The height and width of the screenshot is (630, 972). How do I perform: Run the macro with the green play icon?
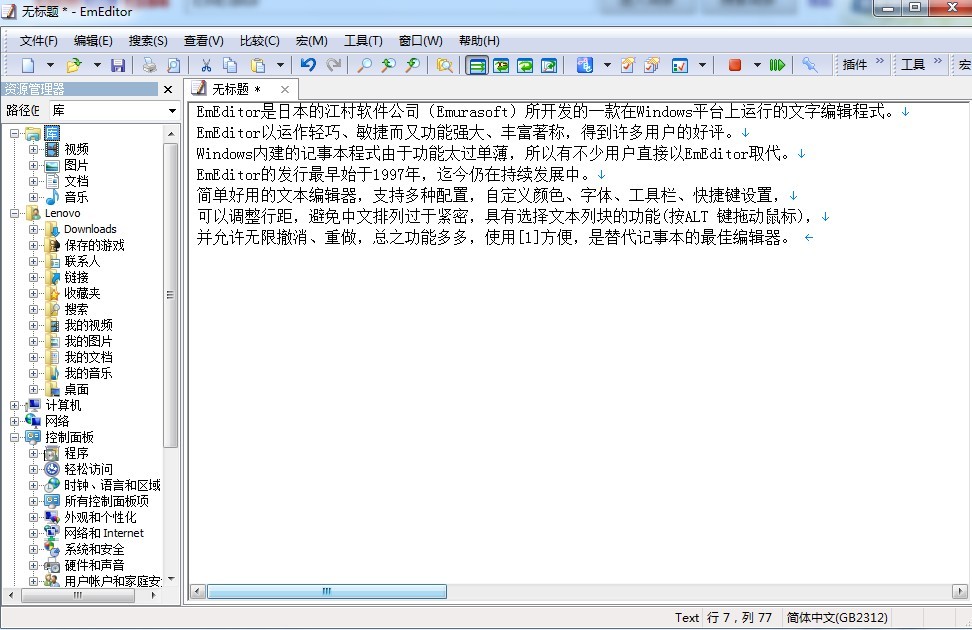(777, 65)
